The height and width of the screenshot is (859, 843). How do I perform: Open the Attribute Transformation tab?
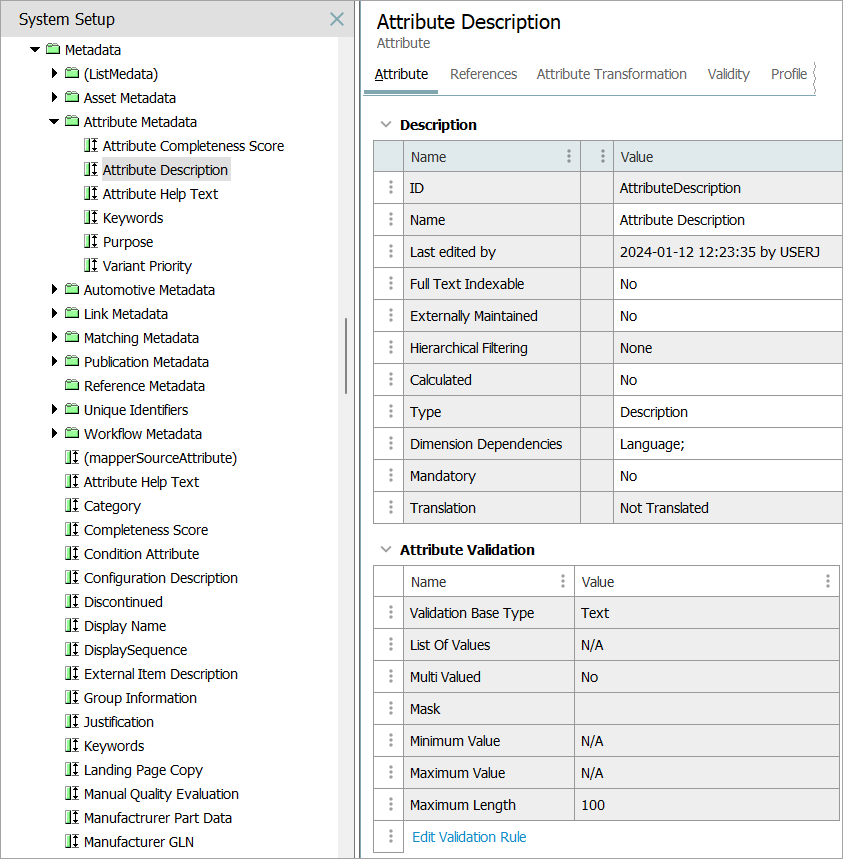pos(611,74)
